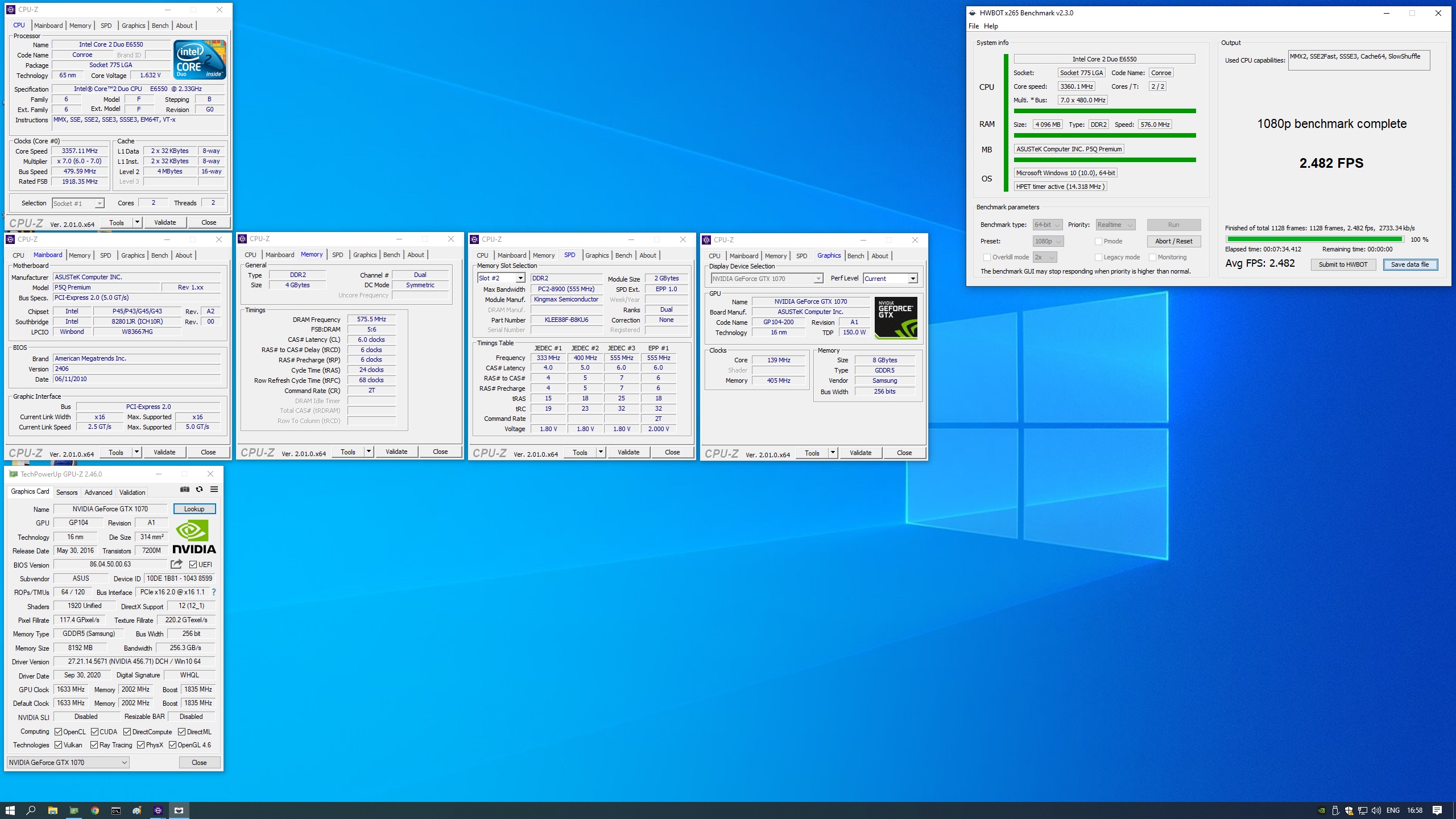1456x819 pixels.
Task: Click Intel Core 2 Duo logo in CPU-Z
Action: click(x=200, y=60)
